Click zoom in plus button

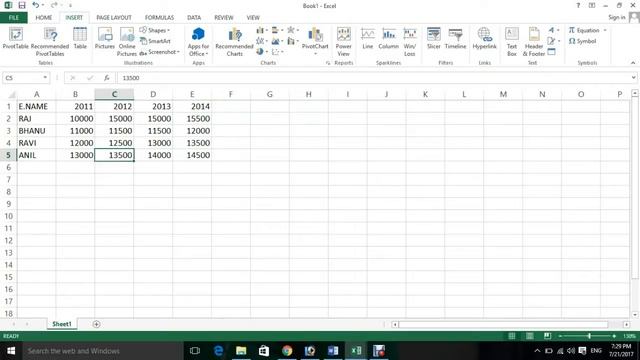click(614, 336)
